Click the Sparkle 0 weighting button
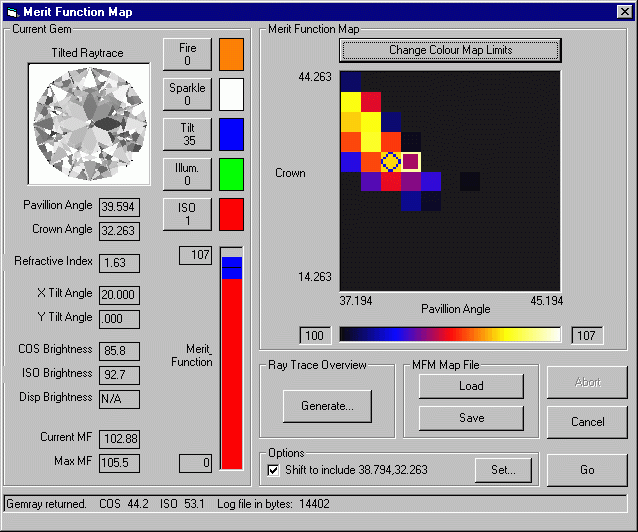The height and width of the screenshot is (532, 638). 188,94
